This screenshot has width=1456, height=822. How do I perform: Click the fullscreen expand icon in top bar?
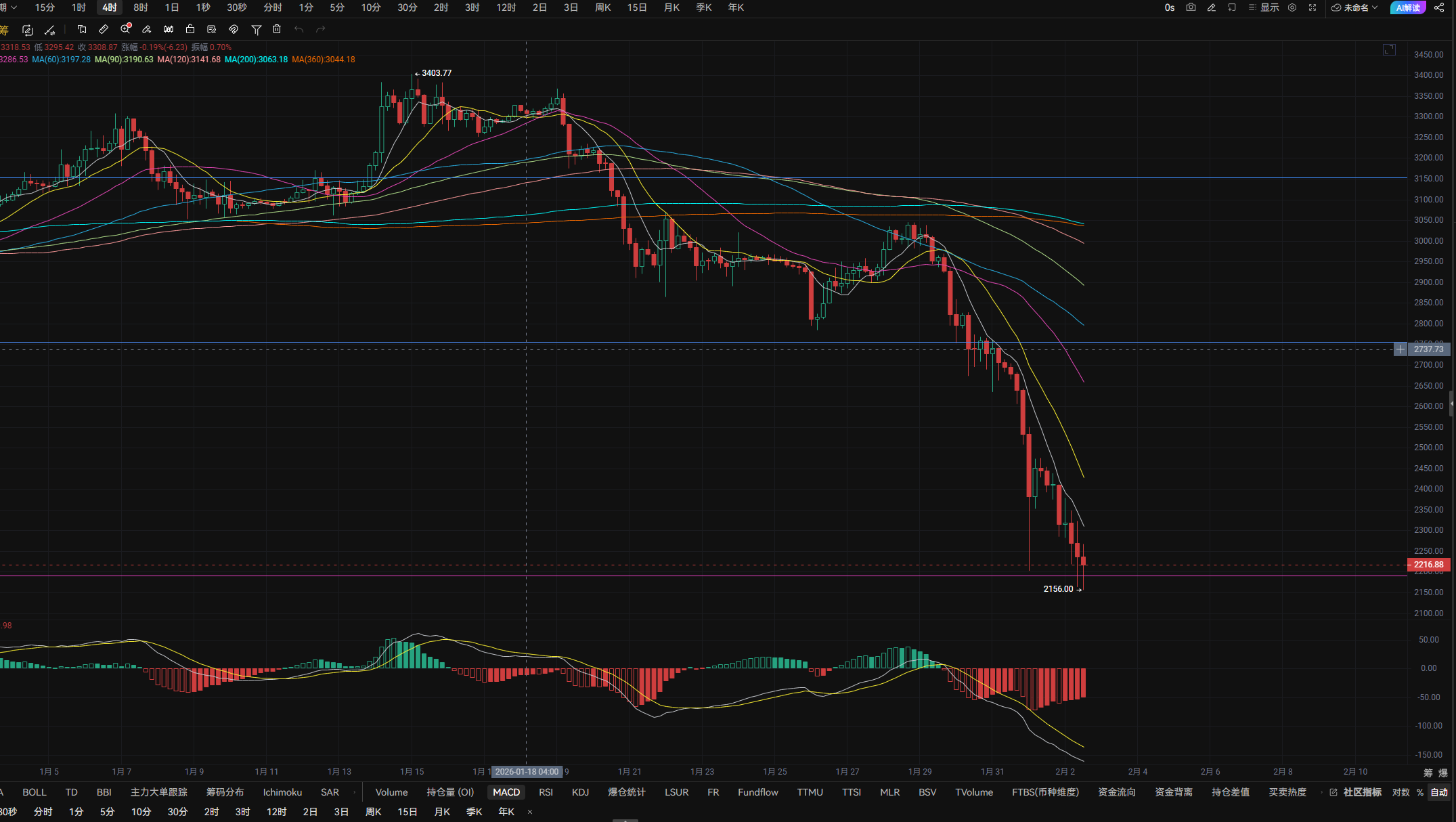click(x=1312, y=7)
